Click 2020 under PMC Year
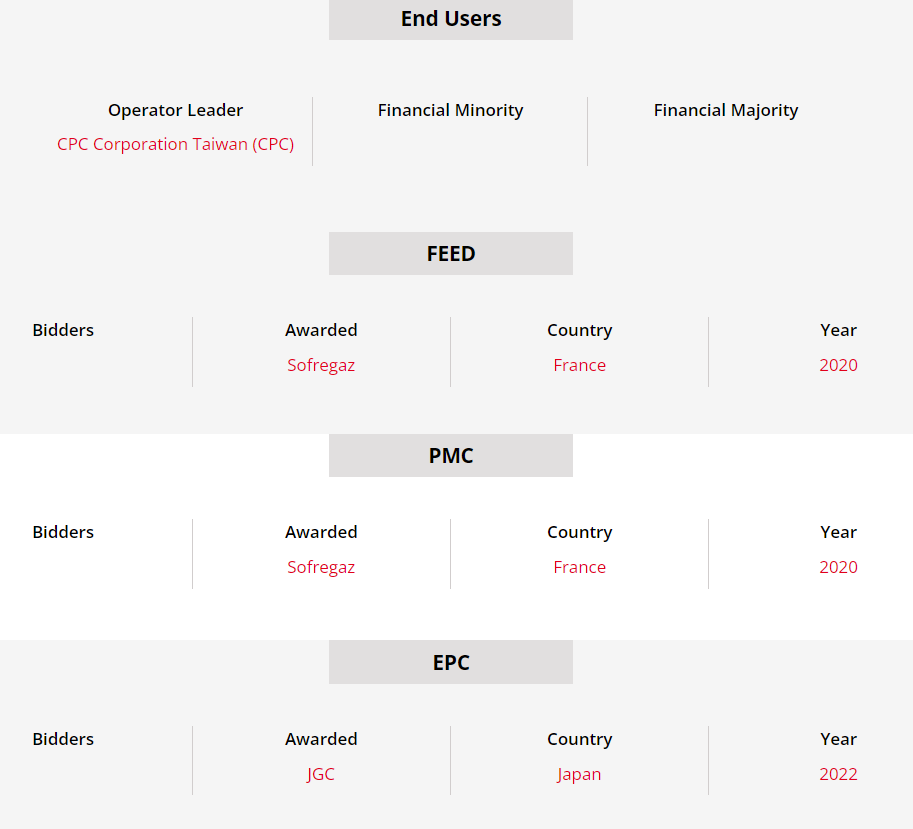Screen dimensions: 913x829 pyautogui.click(x=838, y=567)
